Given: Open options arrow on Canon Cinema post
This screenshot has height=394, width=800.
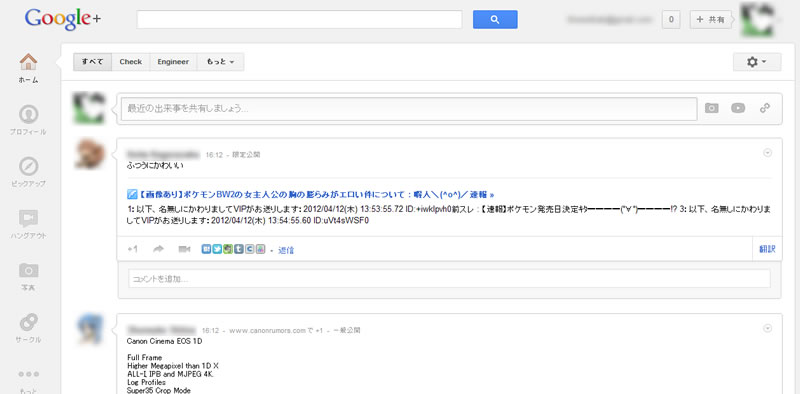Looking at the screenshot, I should pyautogui.click(x=767, y=328).
